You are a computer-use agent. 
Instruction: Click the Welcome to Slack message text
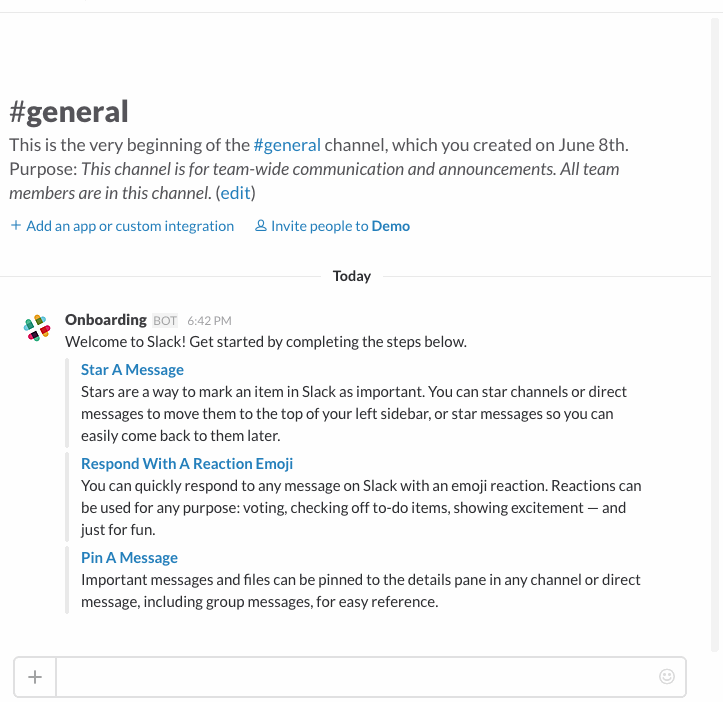(266, 342)
